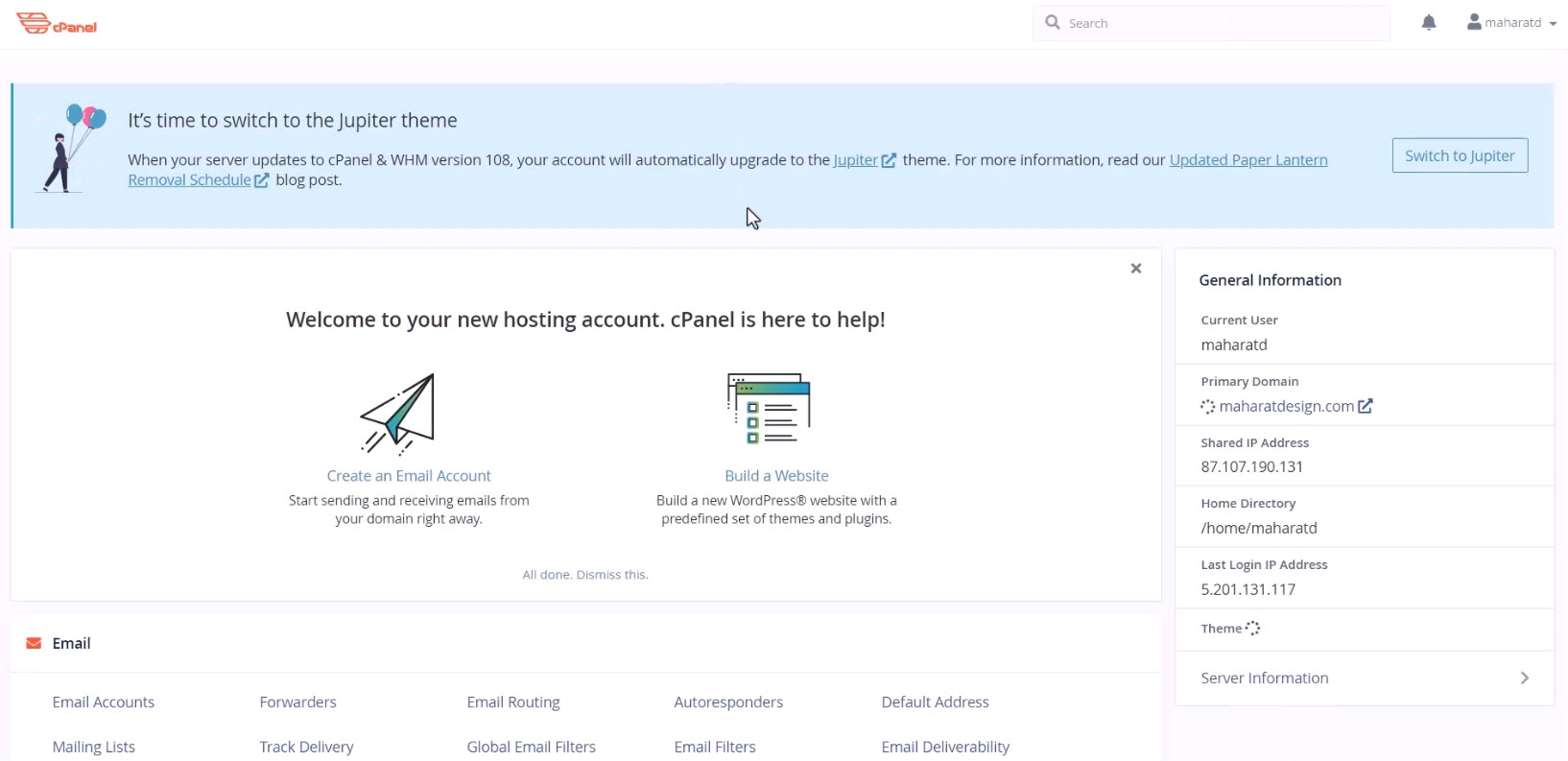Click the website builder illustration icon
Viewport: 1568px width, 761px height.
coord(769,409)
